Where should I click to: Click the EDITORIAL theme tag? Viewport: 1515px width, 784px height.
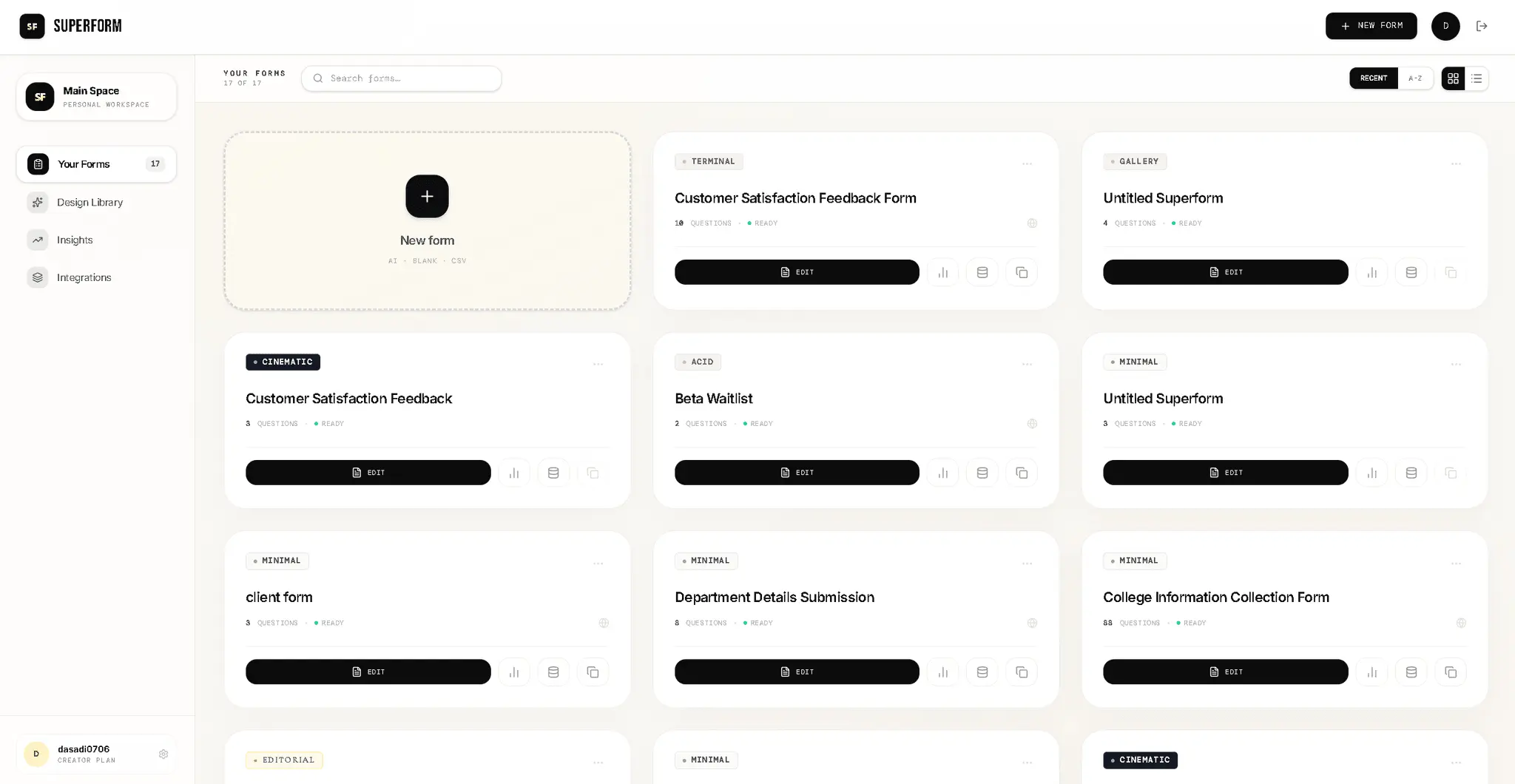[284, 760]
